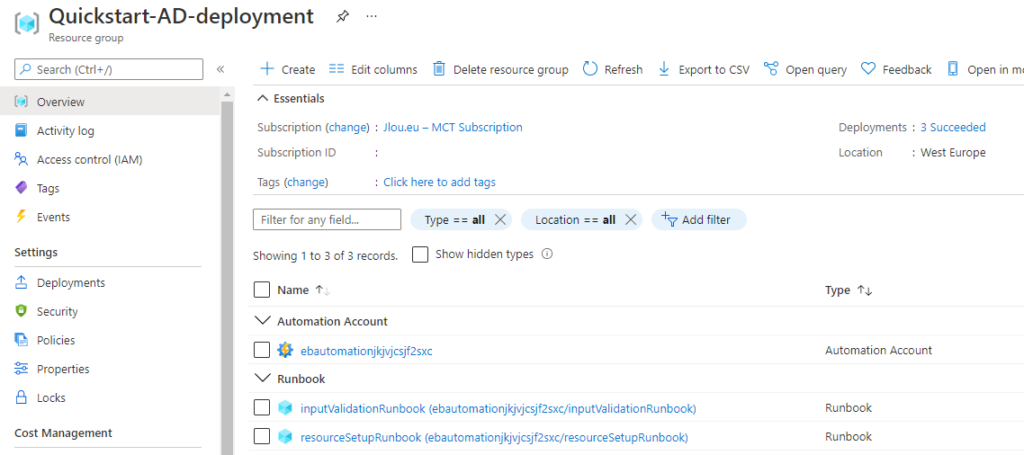Tick the select-all checkbox beside Name
Viewport: 1024px width, 455px height.
tap(261, 290)
